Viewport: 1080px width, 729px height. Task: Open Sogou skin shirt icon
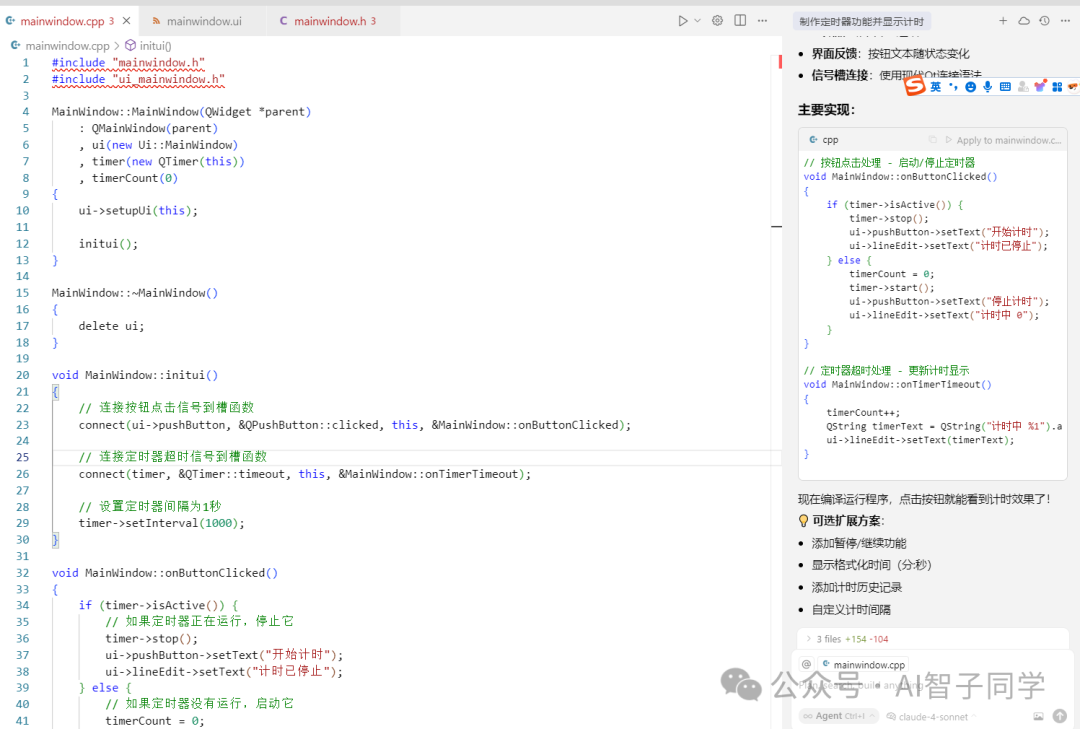[1040, 86]
